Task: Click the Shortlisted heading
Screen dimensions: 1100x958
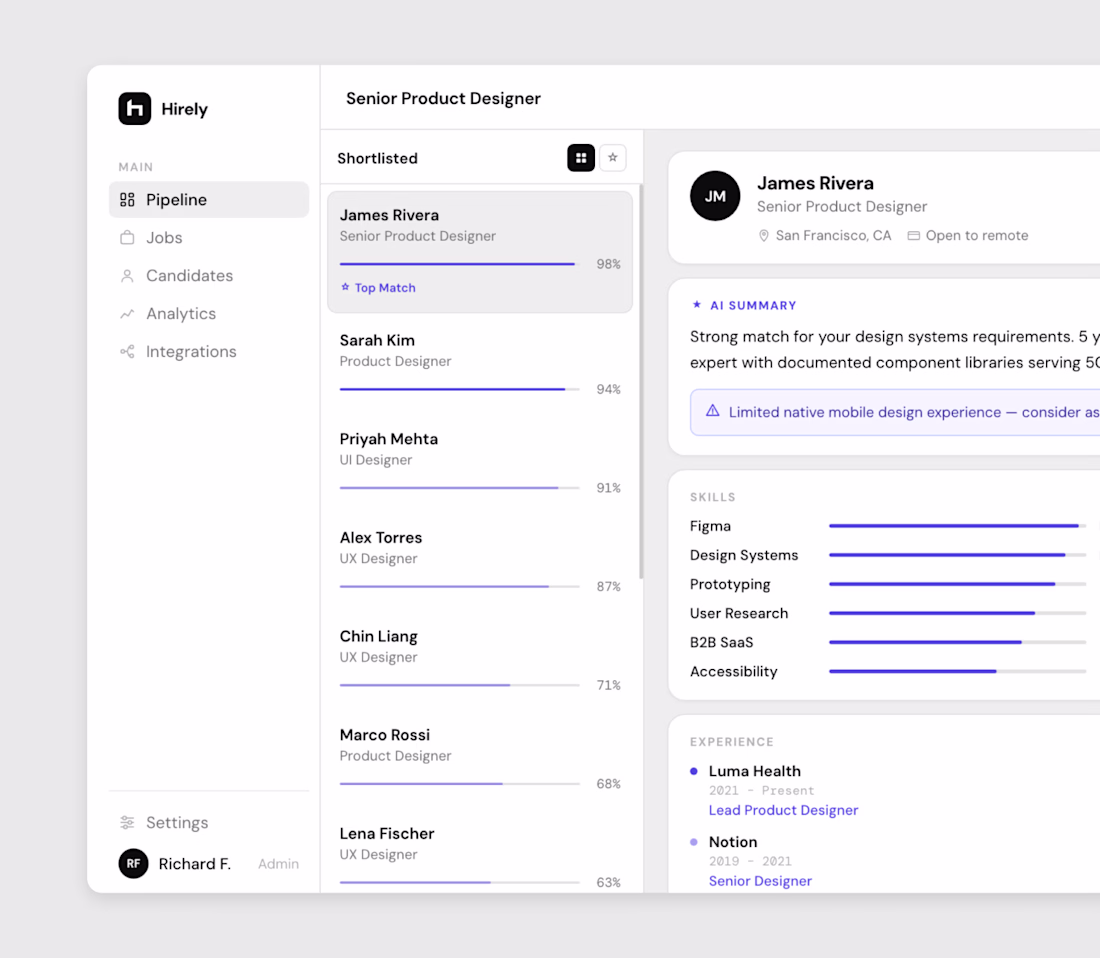Action: click(377, 158)
